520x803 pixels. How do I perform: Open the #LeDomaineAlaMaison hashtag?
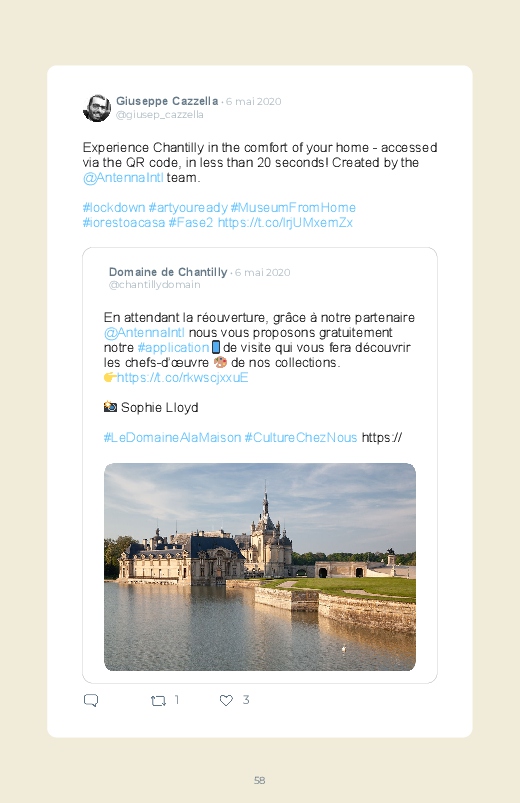172,437
